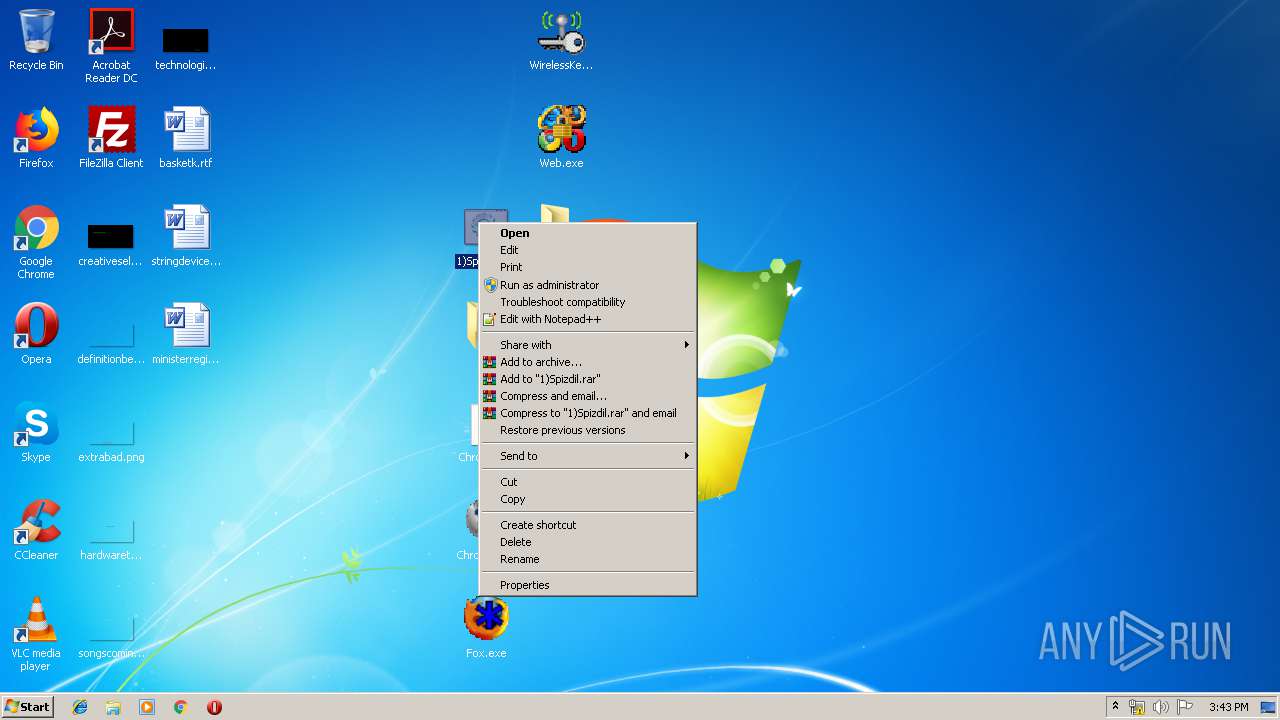Select the ministerregi document icon
The image size is (1280, 720).
point(186,334)
